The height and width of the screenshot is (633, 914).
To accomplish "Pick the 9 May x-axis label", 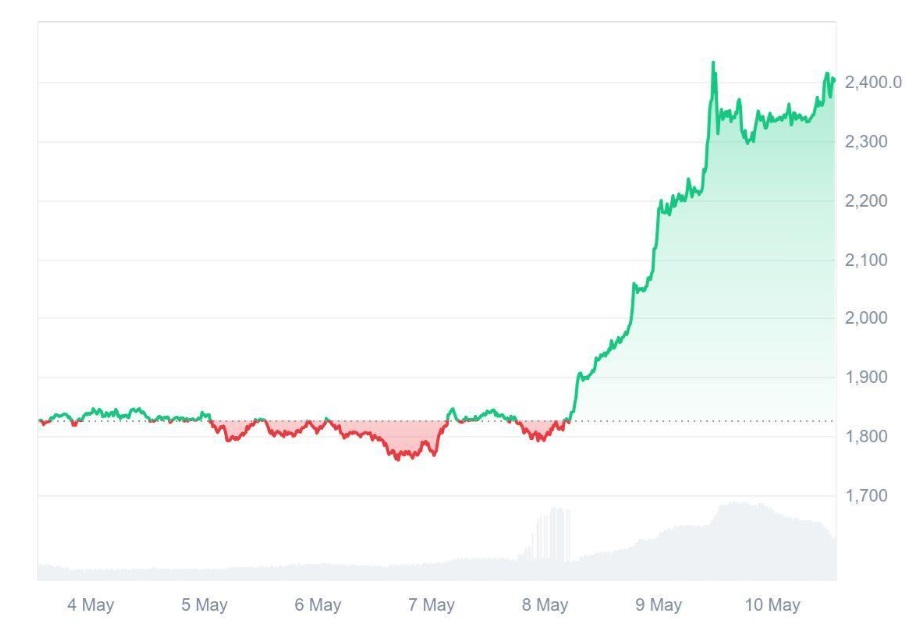I will coord(659,605).
